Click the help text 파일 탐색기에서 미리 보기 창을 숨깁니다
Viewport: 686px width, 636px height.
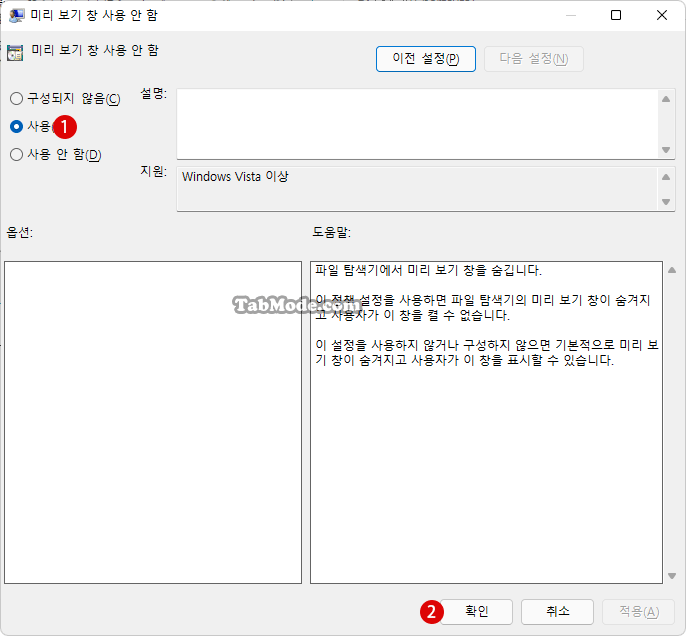tap(428, 270)
